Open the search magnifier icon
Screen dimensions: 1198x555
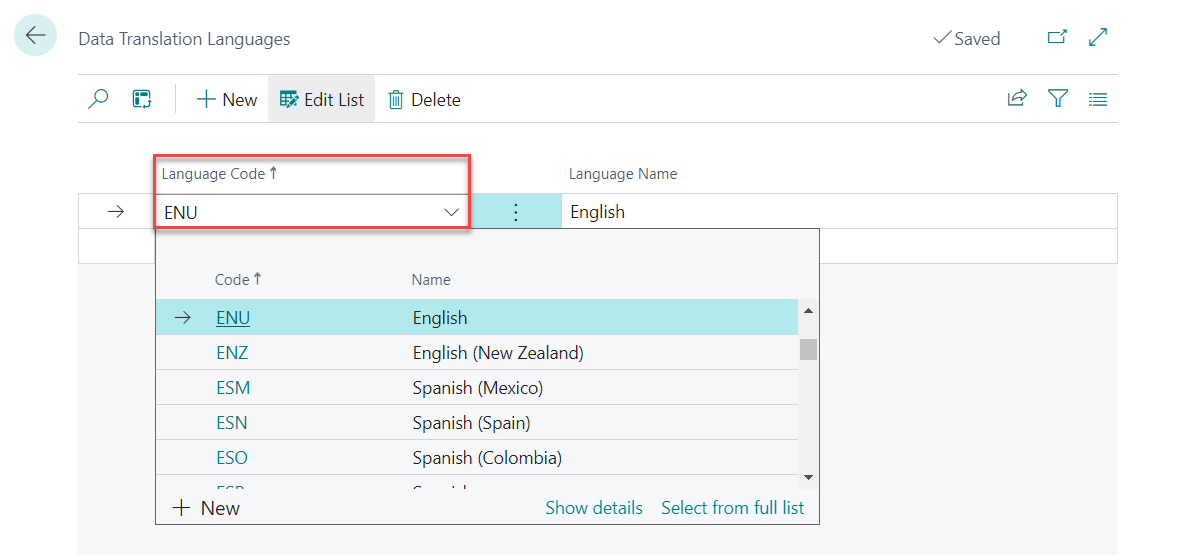click(98, 99)
